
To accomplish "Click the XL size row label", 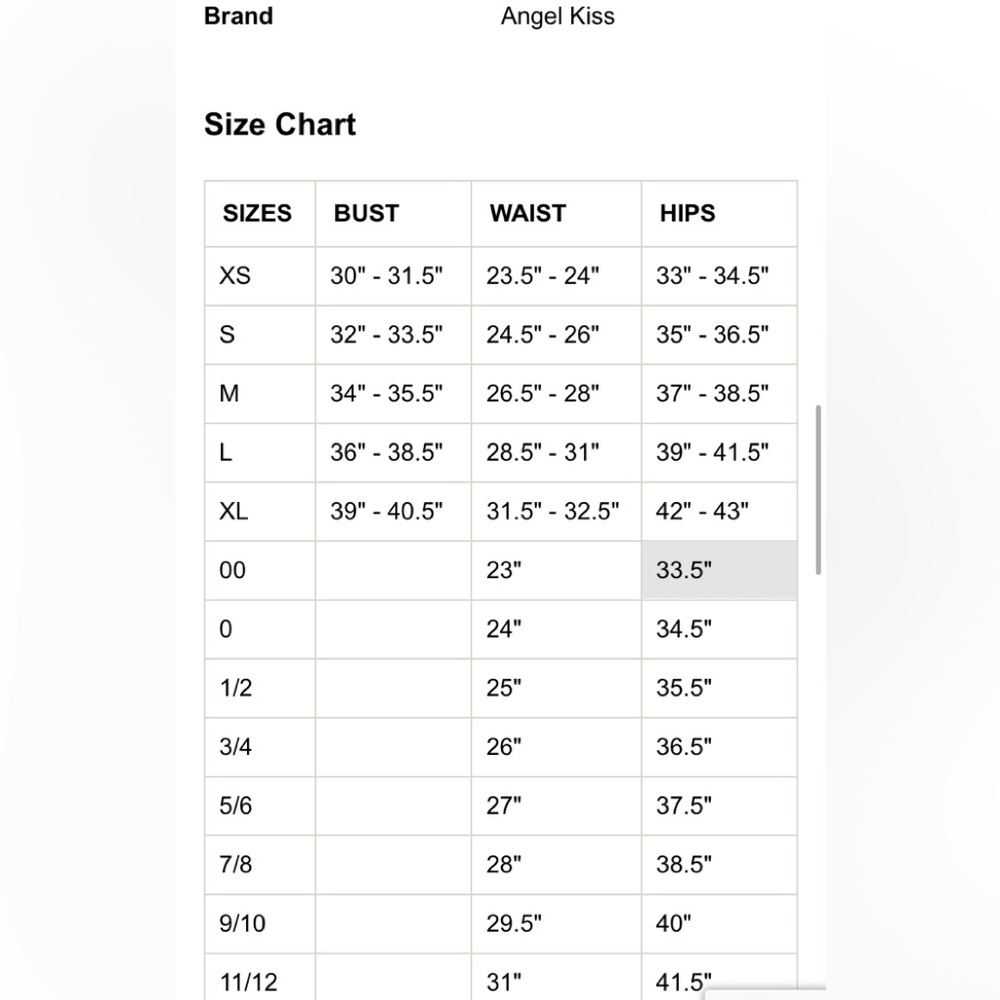I will tap(233, 511).
